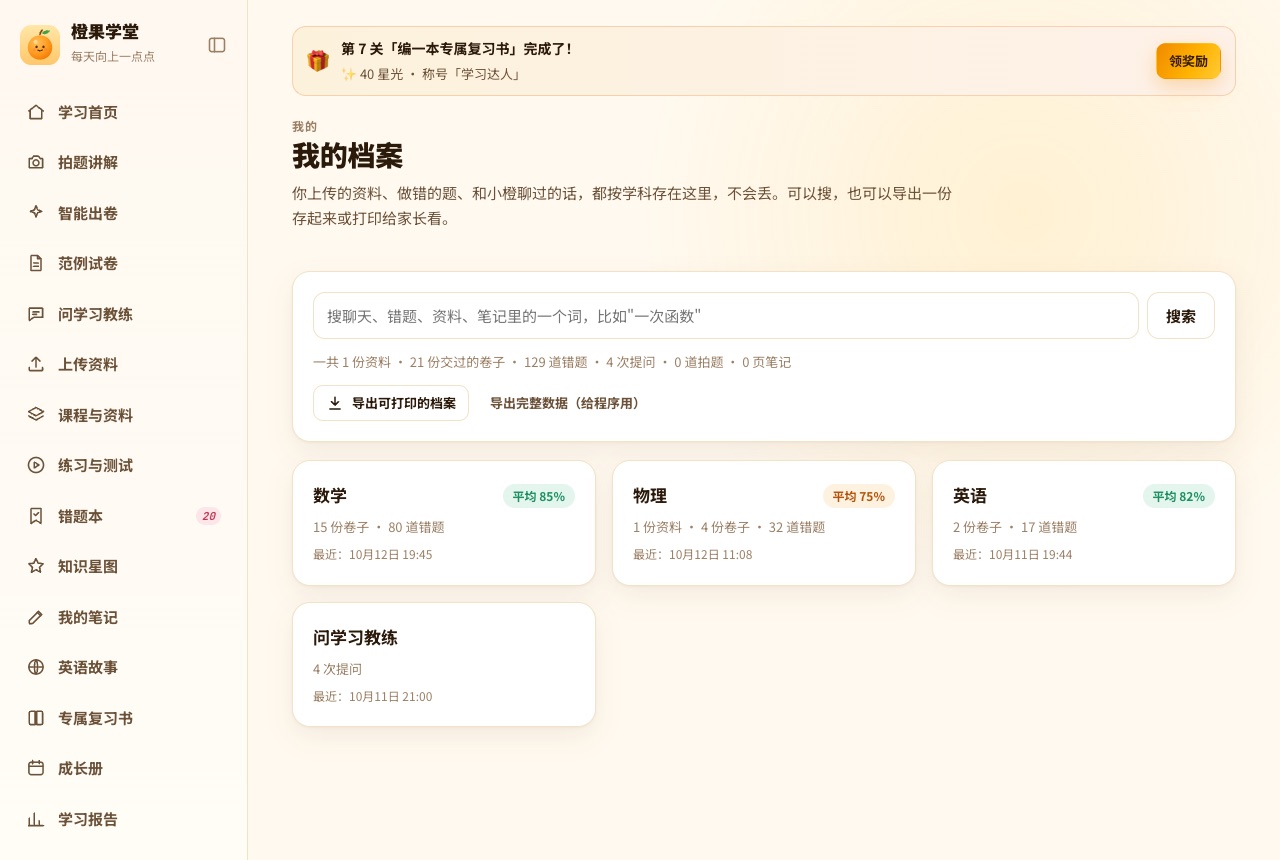
Task: Click the globe icon beside 英语故事
Action: pos(36,667)
